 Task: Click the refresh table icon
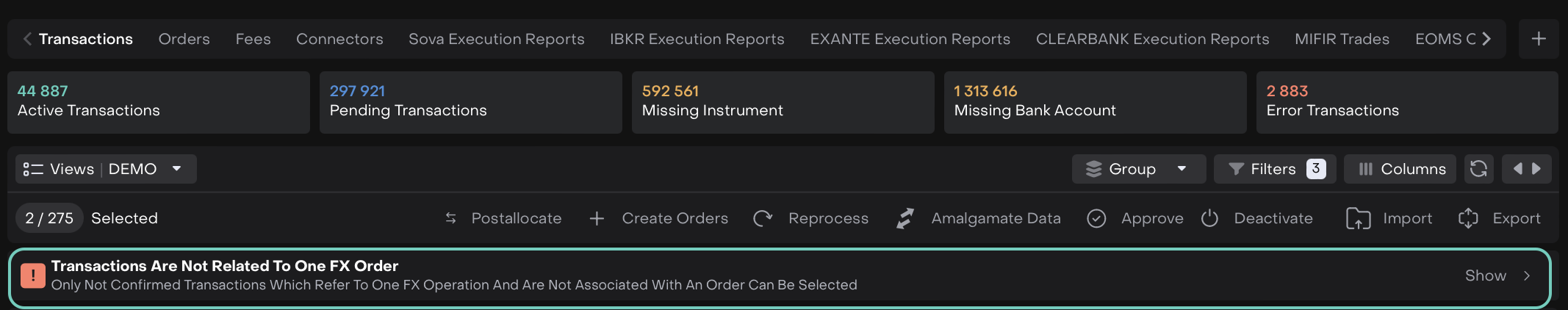pyautogui.click(x=1478, y=169)
